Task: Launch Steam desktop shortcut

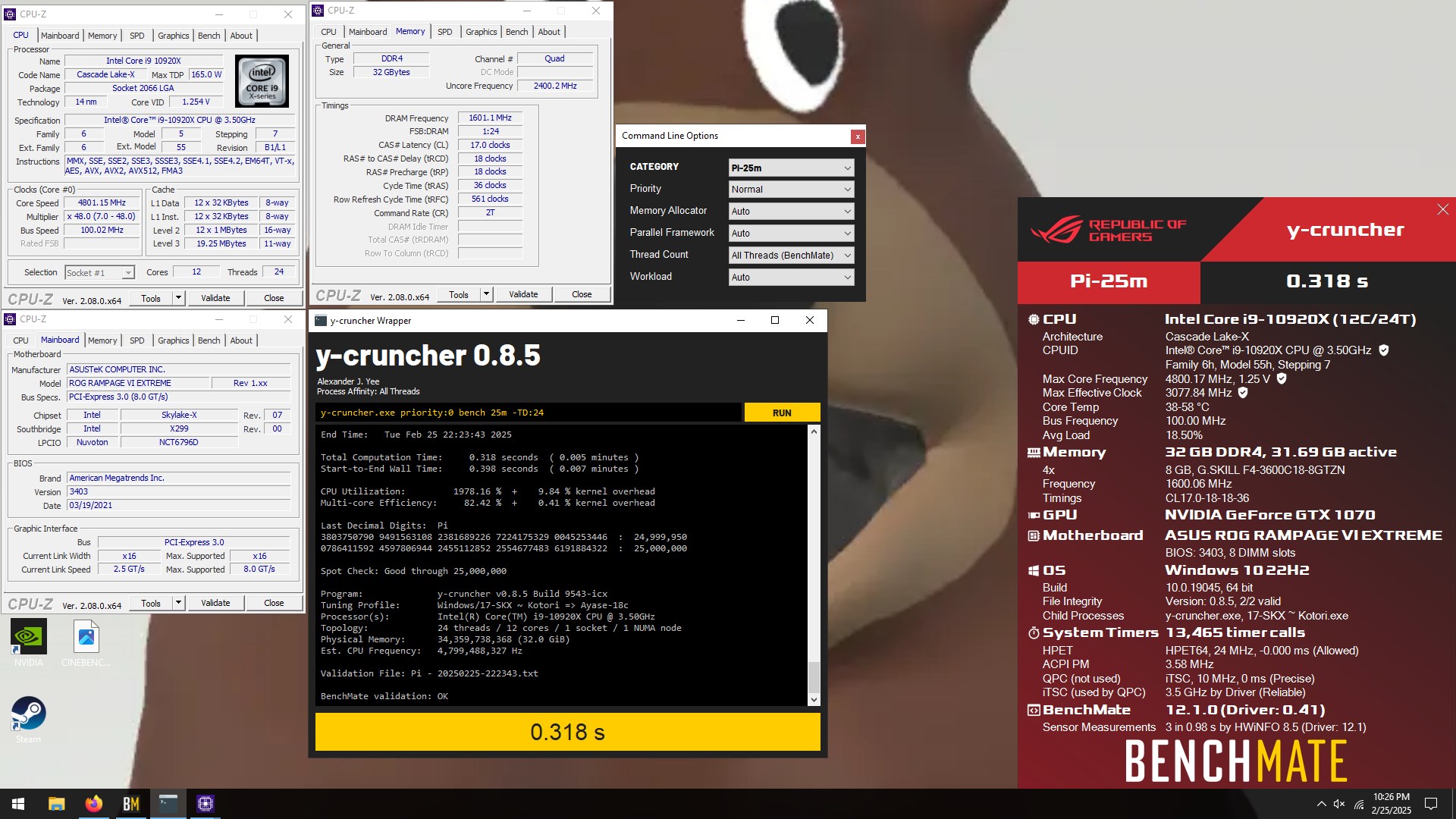Action: click(28, 720)
